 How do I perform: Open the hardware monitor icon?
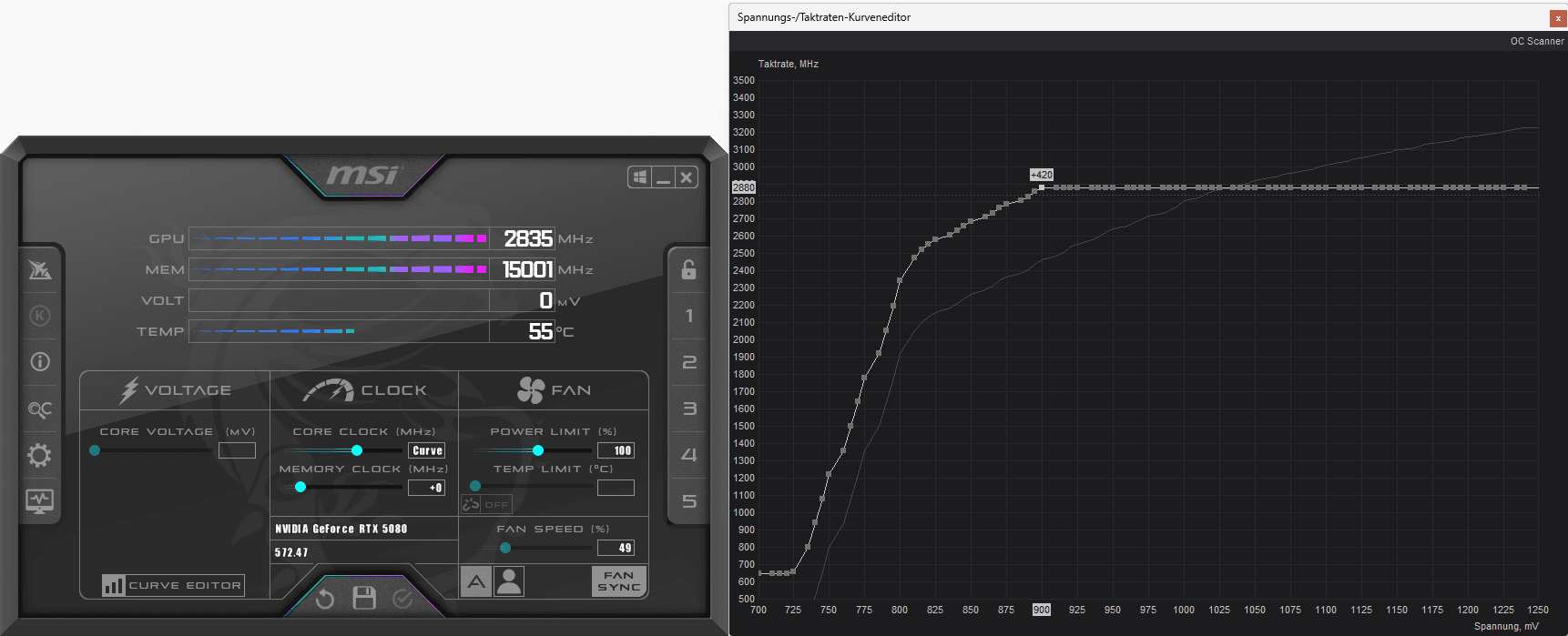(x=39, y=500)
